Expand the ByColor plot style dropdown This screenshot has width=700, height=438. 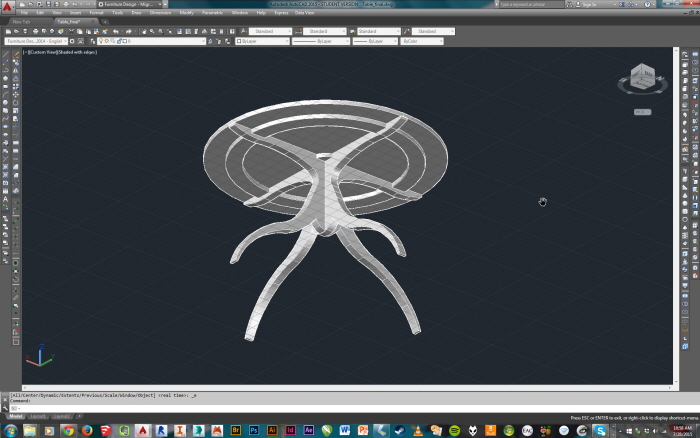click(422, 41)
